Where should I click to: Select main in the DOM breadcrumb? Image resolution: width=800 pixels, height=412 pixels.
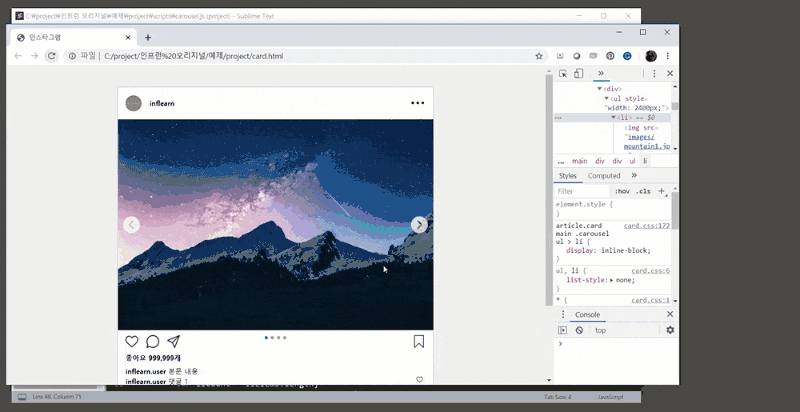point(580,161)
